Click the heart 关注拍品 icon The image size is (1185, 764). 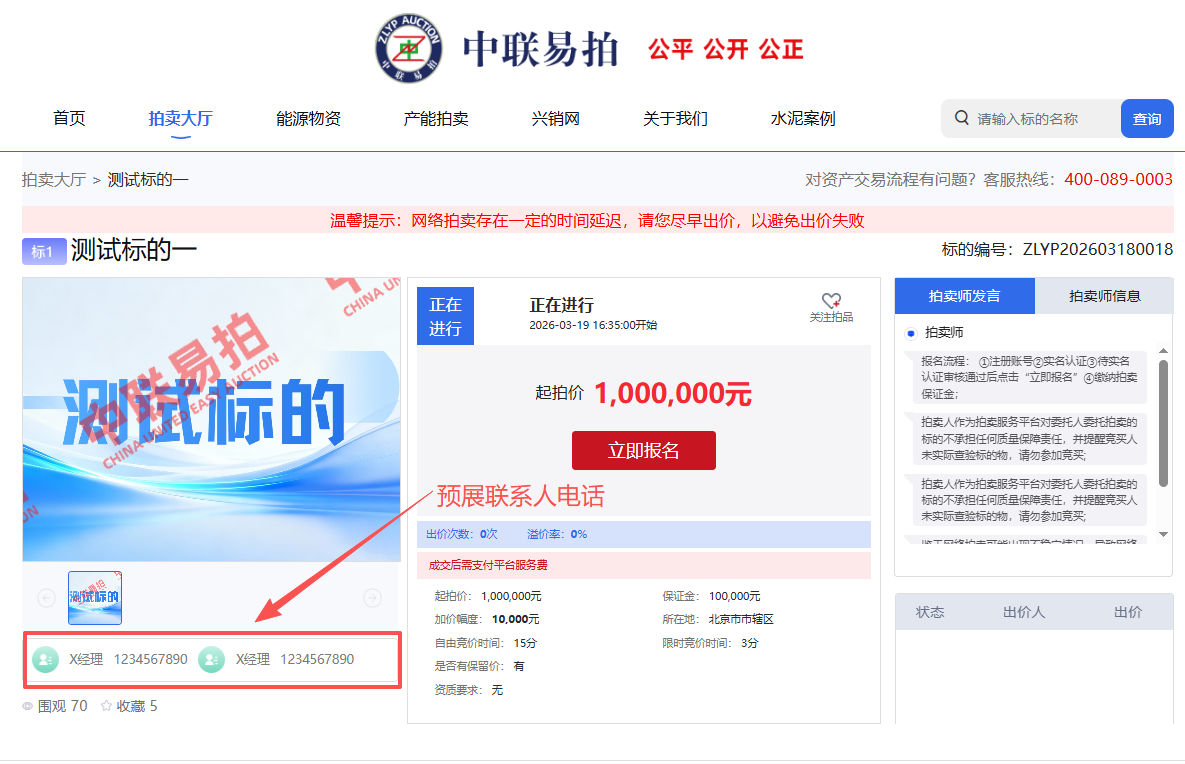point(831,300)
